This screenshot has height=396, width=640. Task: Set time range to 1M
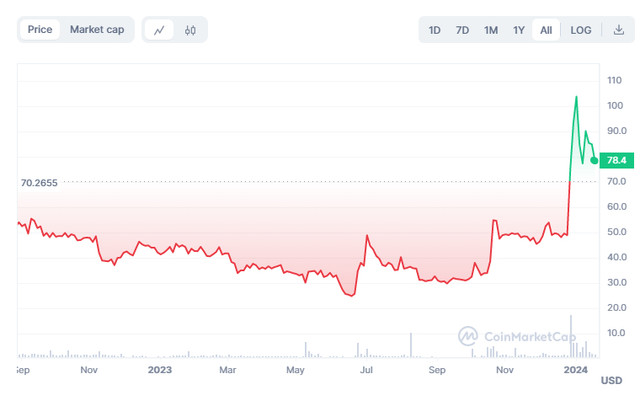click(x=491, y=30)
